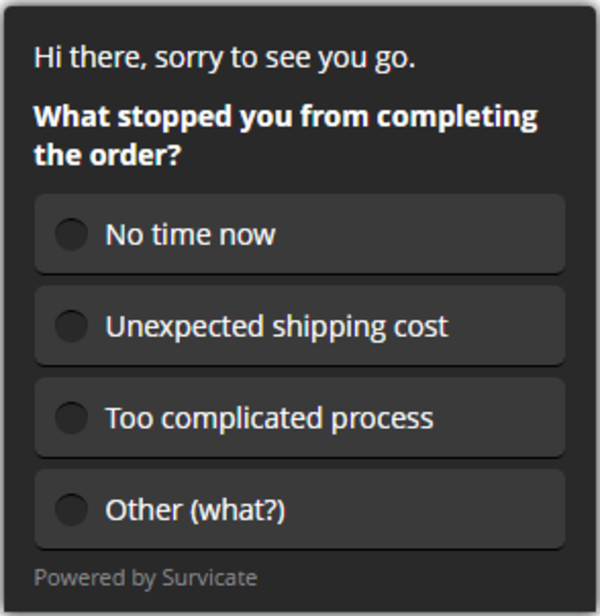Click the "No time now" label text
The height and width of the screenshot is (616, 600).
click(190, 235)
